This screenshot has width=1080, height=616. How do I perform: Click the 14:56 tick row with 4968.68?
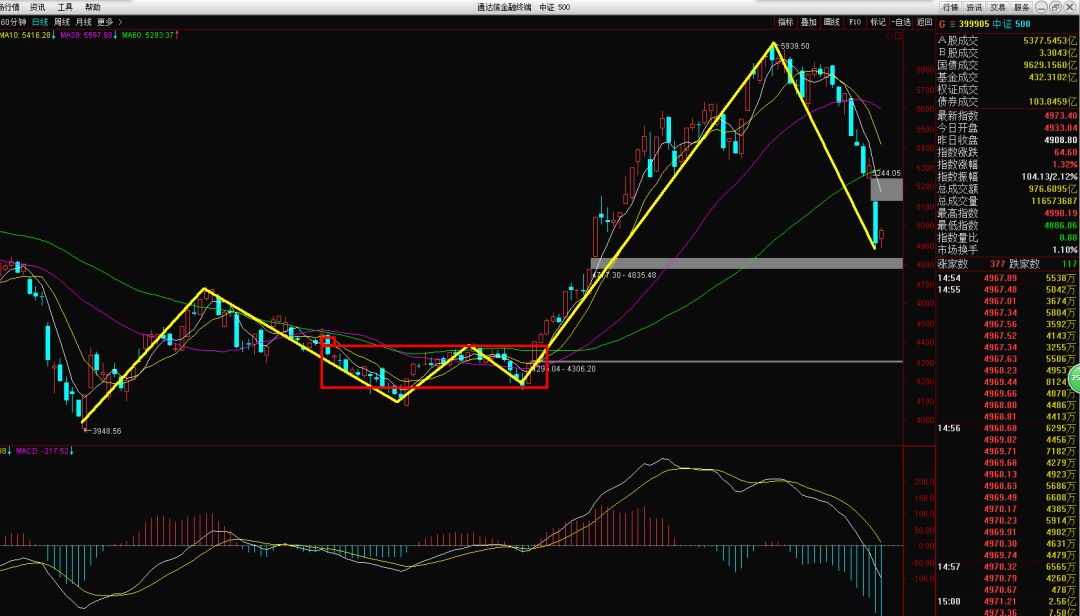(1007, 428)
